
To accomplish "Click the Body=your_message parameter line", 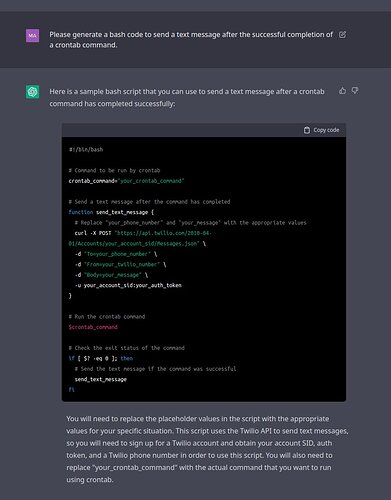I will click(x=111, y=275).
